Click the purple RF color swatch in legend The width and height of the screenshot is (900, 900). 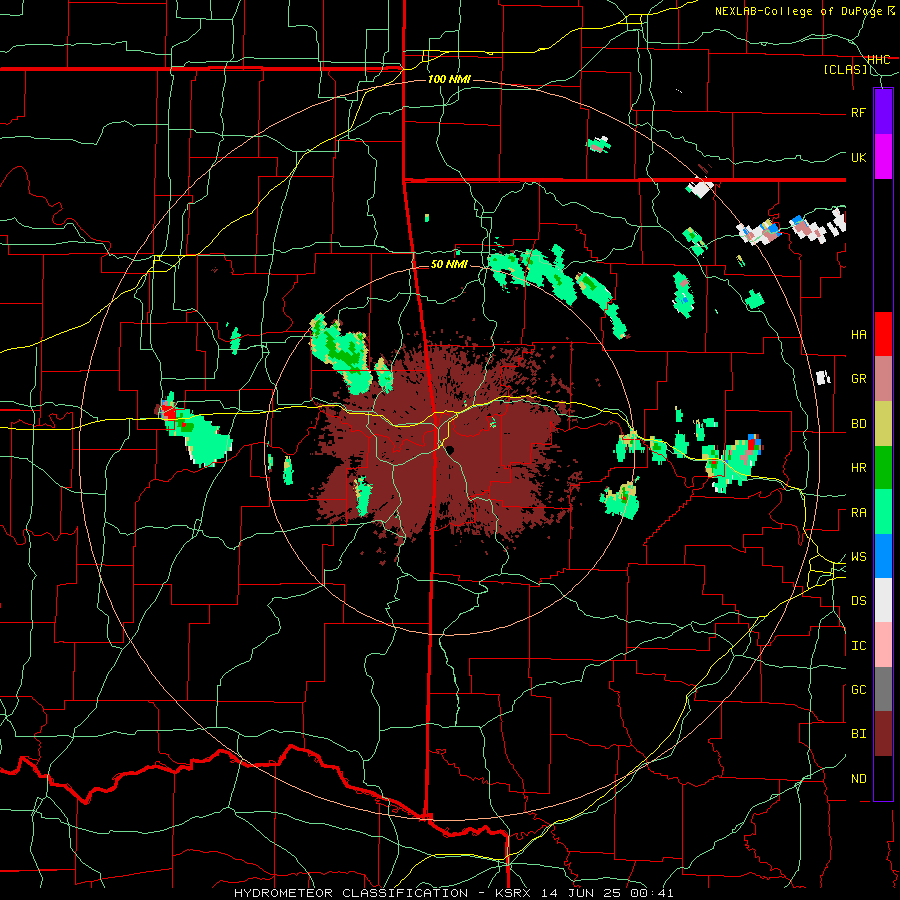coord(883,112)
